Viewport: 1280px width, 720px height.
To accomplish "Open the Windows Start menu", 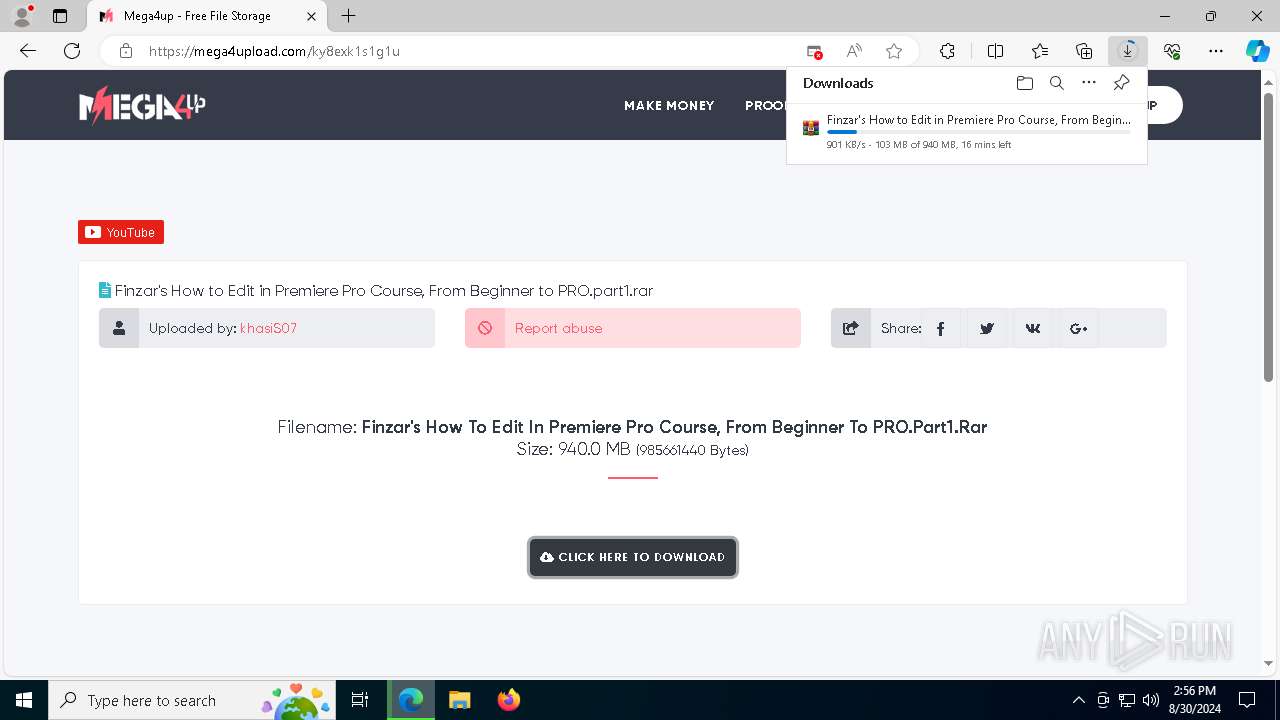I will pos(24,700).
